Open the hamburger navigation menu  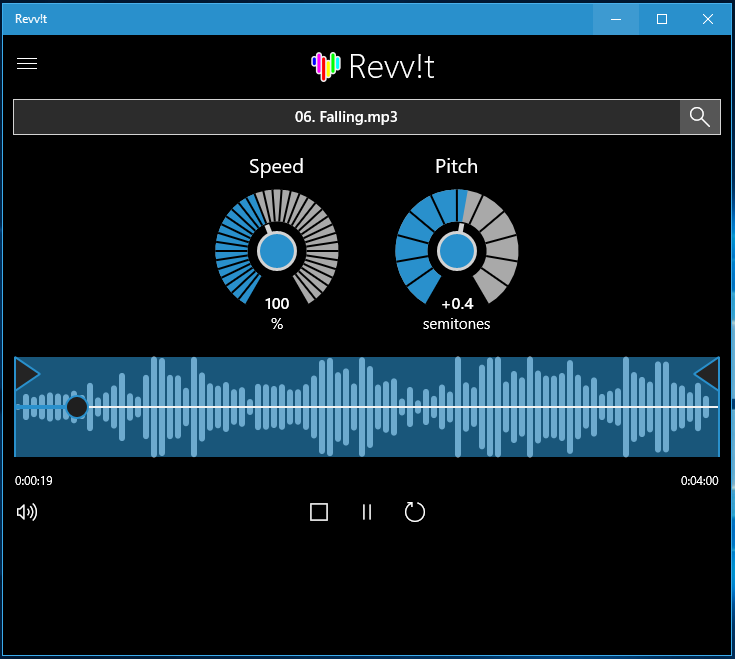[x=27, y=64]
